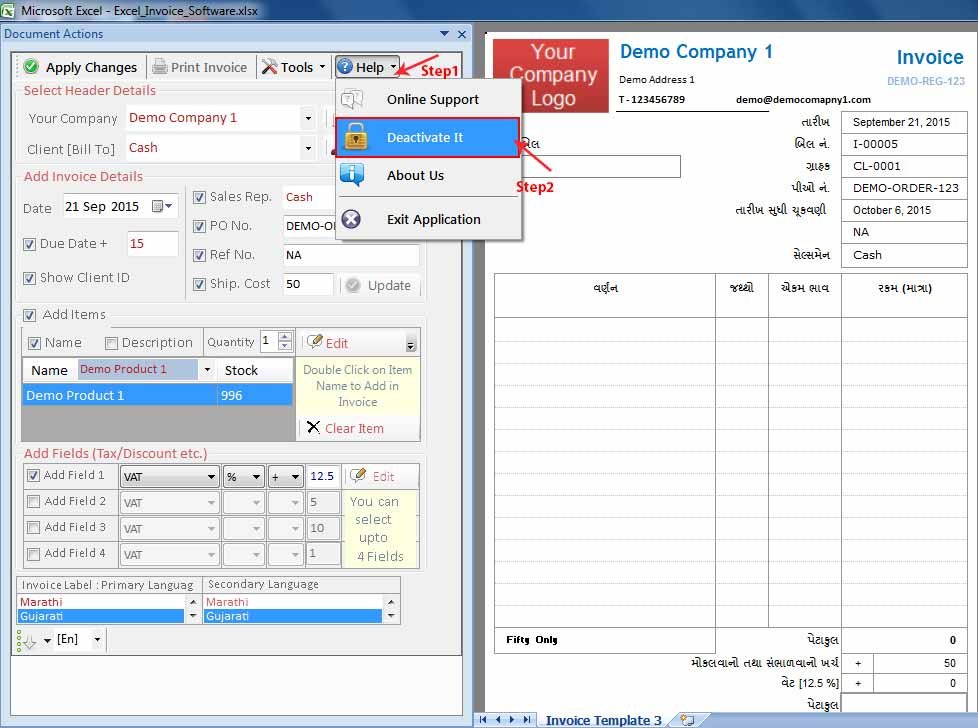Toggle the PO No. checkbox

tap(200, 226)
